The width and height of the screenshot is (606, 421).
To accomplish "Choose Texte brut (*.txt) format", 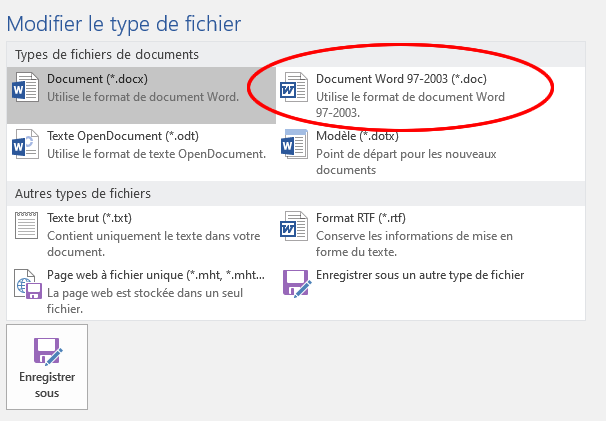I will (89, 218).
